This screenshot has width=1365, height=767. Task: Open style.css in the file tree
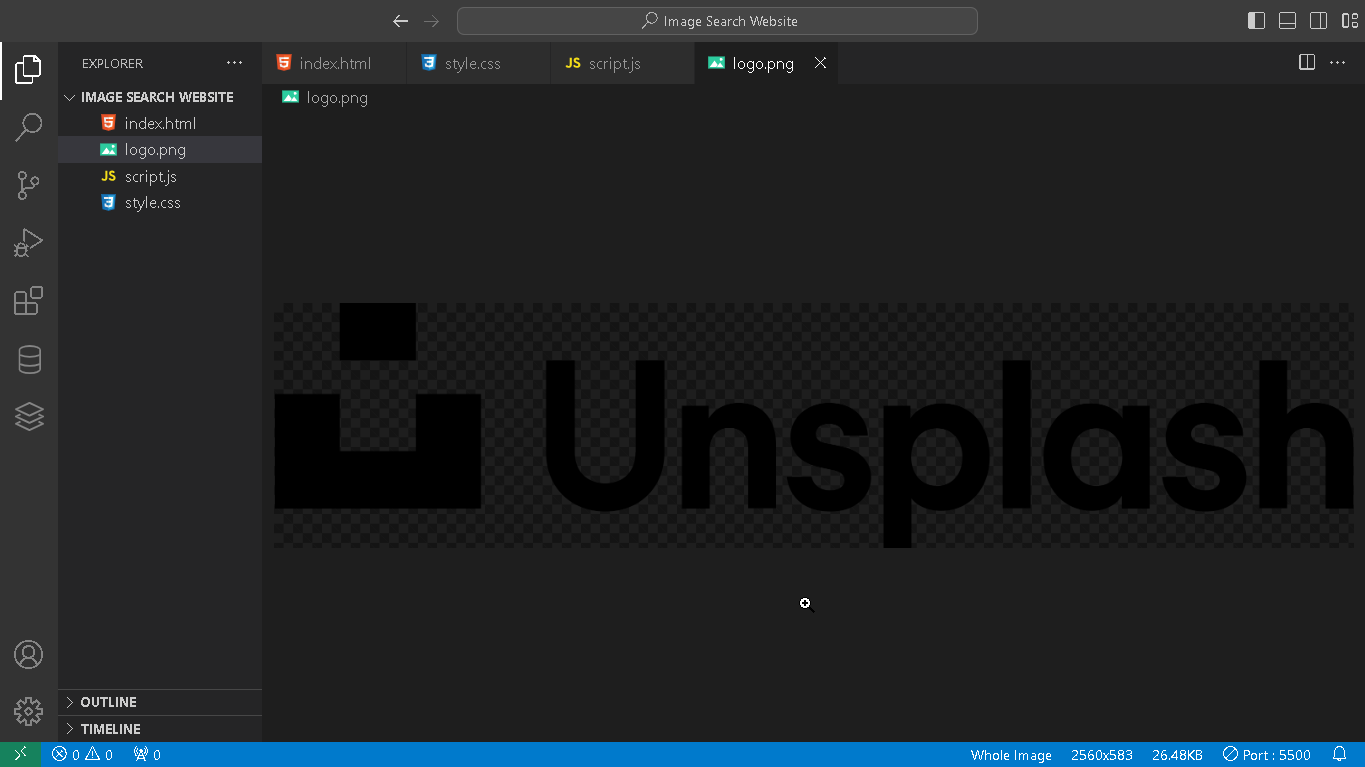[x=160, y=202]
